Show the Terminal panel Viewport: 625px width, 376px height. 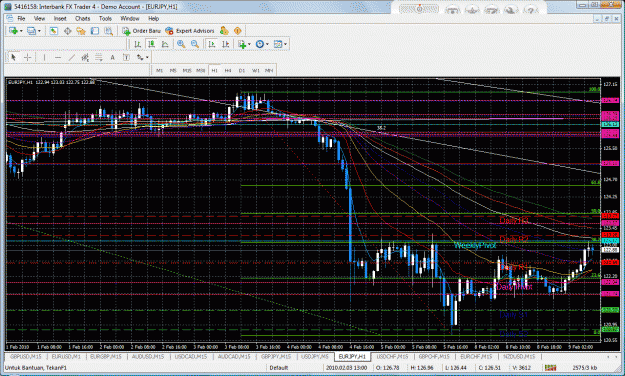click(x=95, y=31)
